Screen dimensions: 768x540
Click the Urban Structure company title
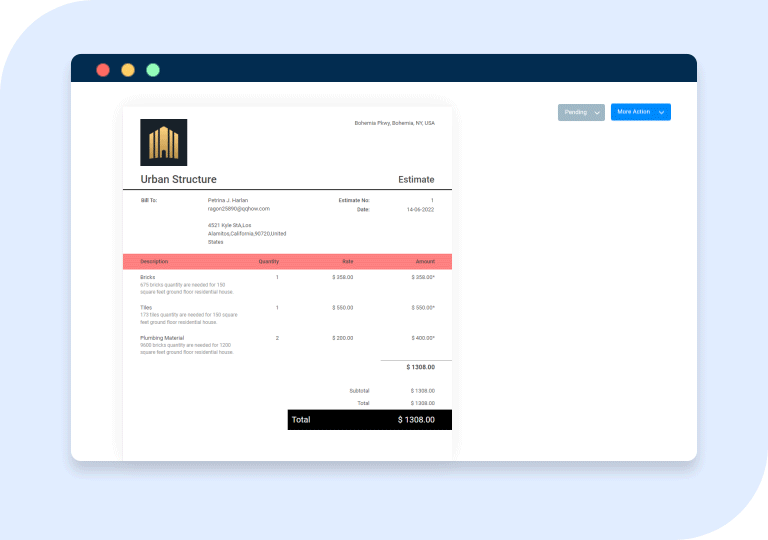[178, 180]
